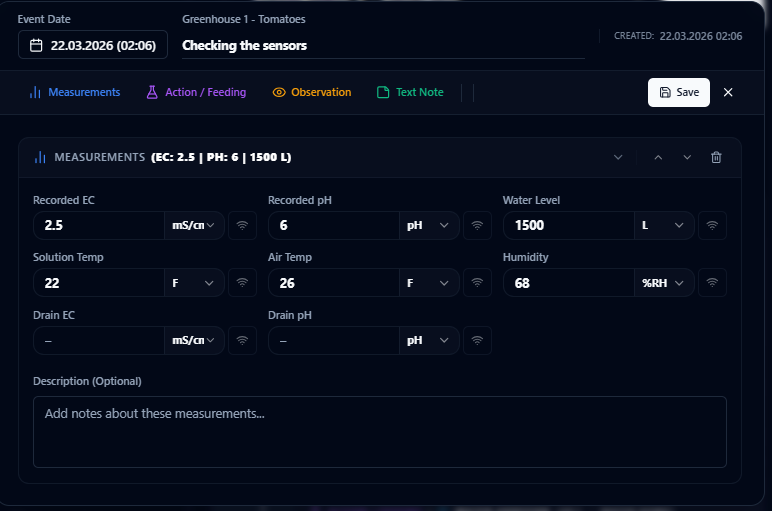The height and width of the screenshot is (511, 772).
Task: Click the calendar icon in Event Date
Action: (x=36, y=45)
